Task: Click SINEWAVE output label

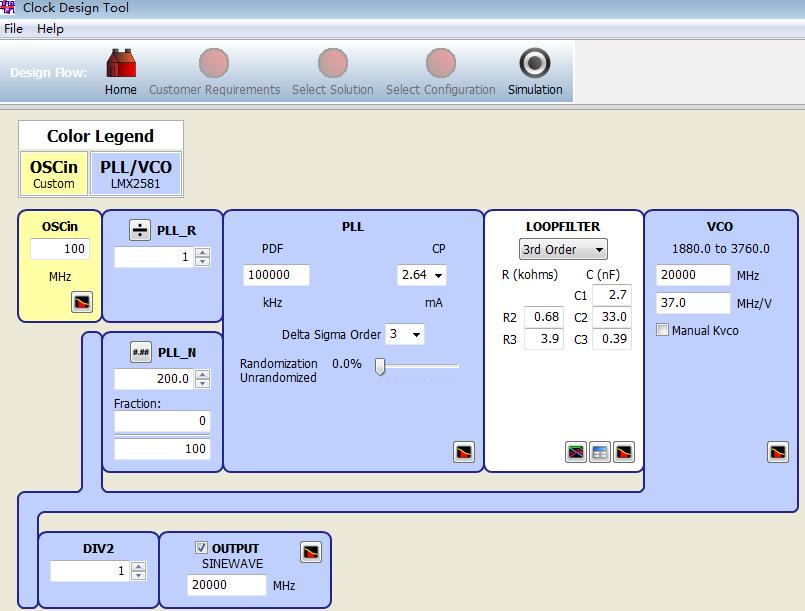Action: coord(232,564)
